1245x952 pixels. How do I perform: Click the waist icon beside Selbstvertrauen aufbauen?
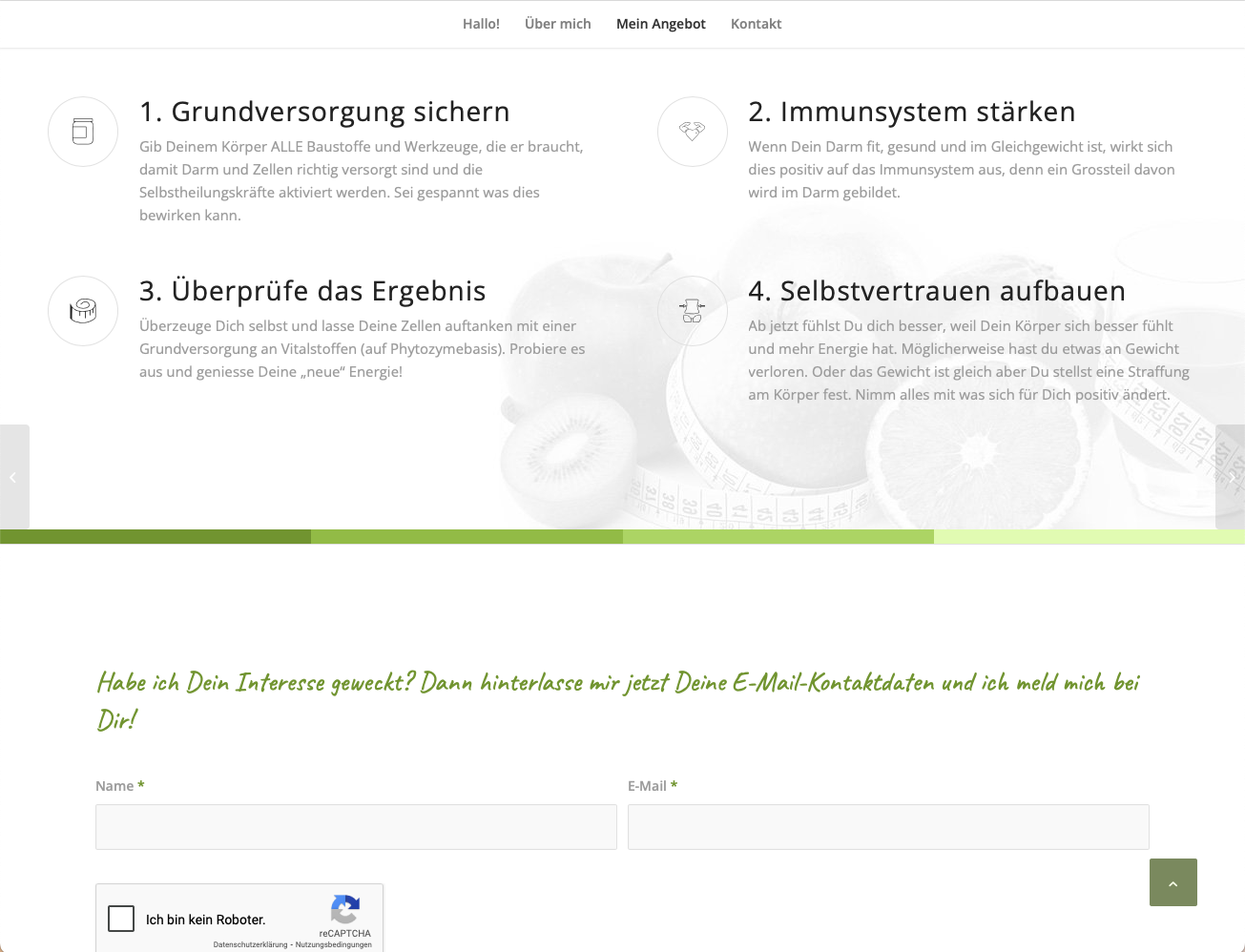693,311
